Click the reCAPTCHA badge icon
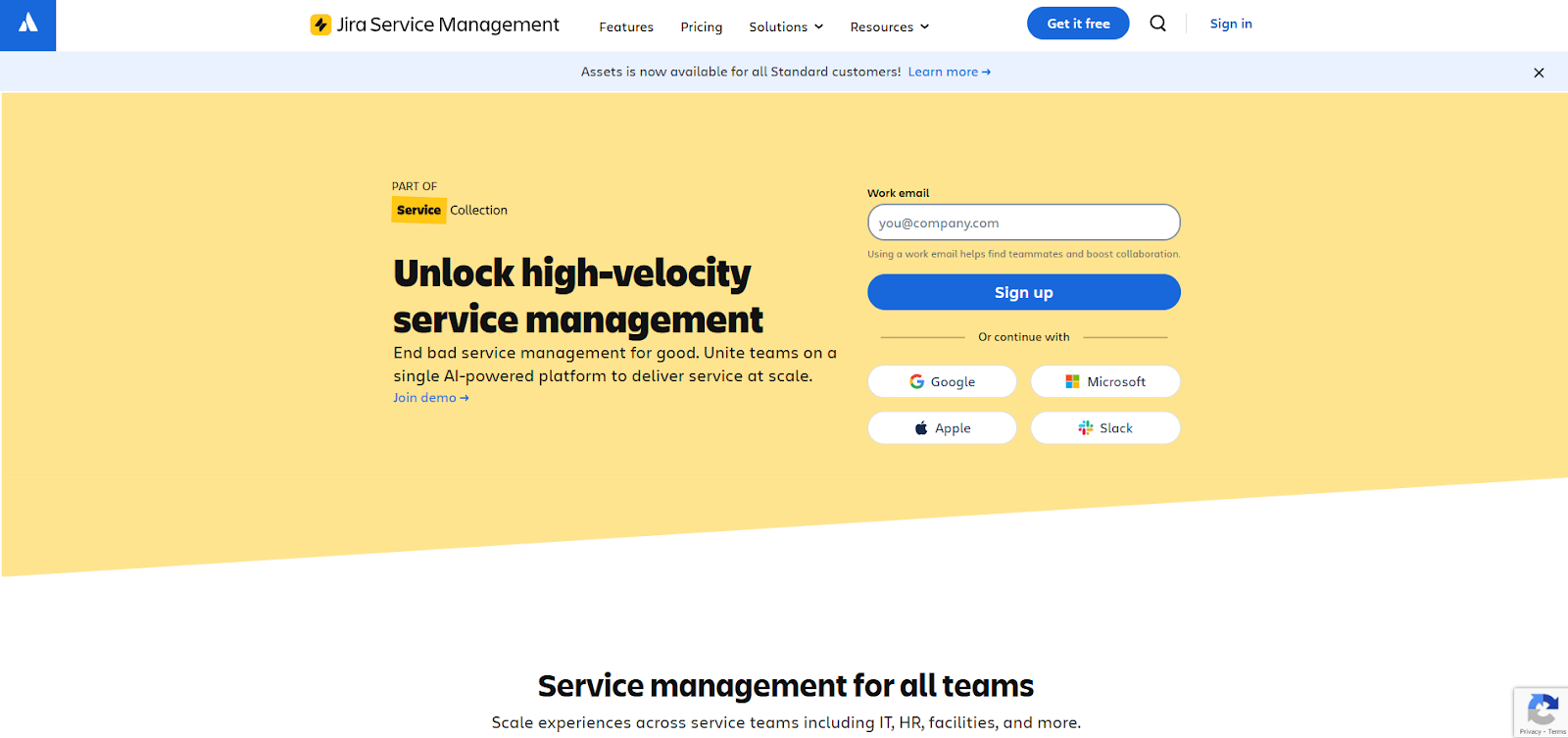This screenshot has height=738, width=1568. tap(1542, 708)
